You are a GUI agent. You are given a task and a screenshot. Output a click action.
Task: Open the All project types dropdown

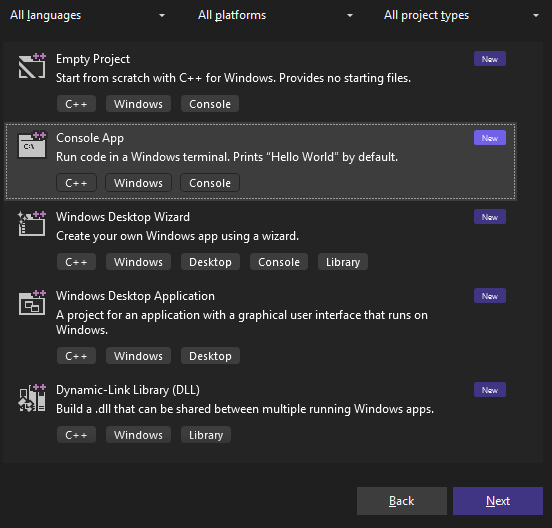coord(462,15)
